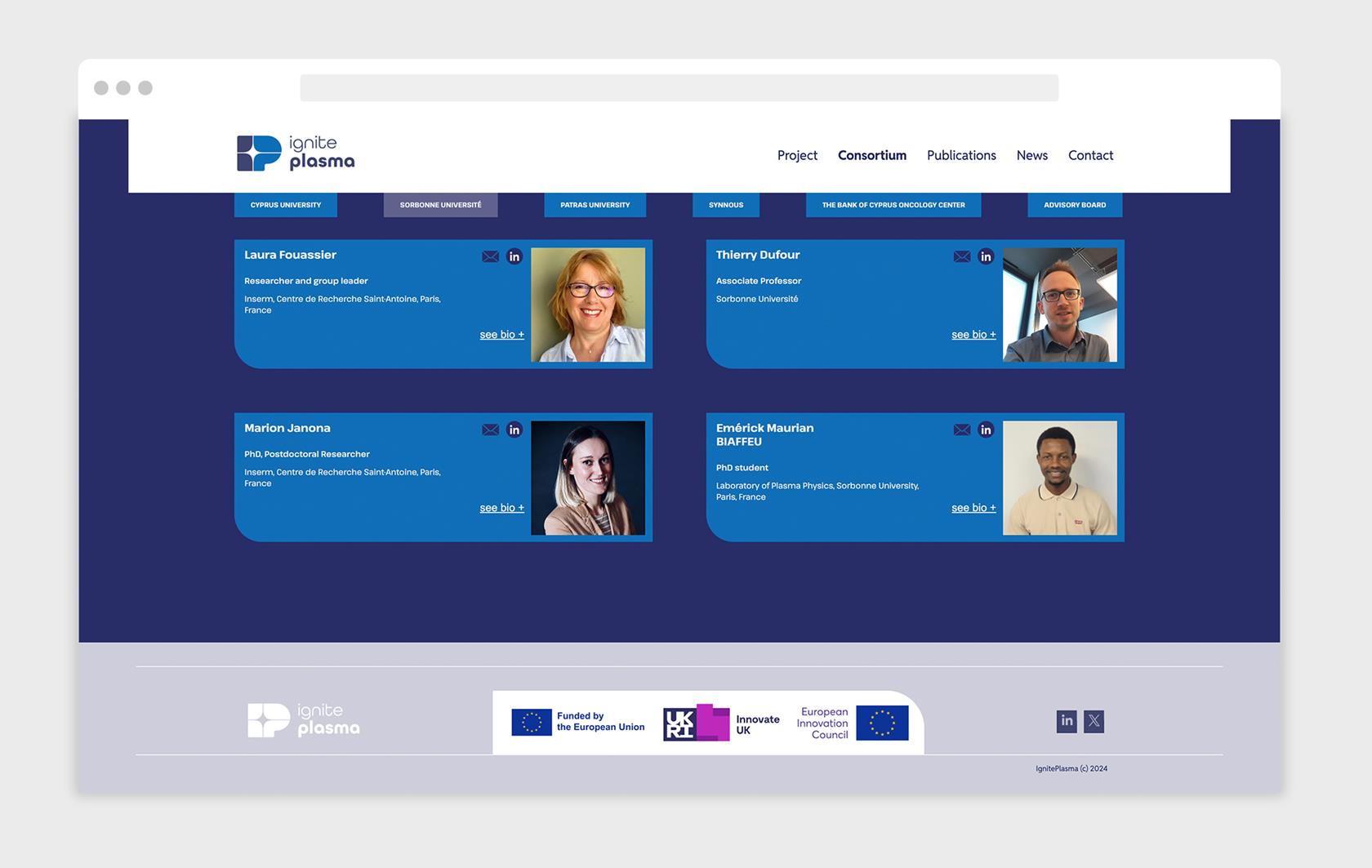Click the Funded by the European Union logo
Viewport: 1372px width, 868px height.
pyautogui.click(x=578, y=722)
